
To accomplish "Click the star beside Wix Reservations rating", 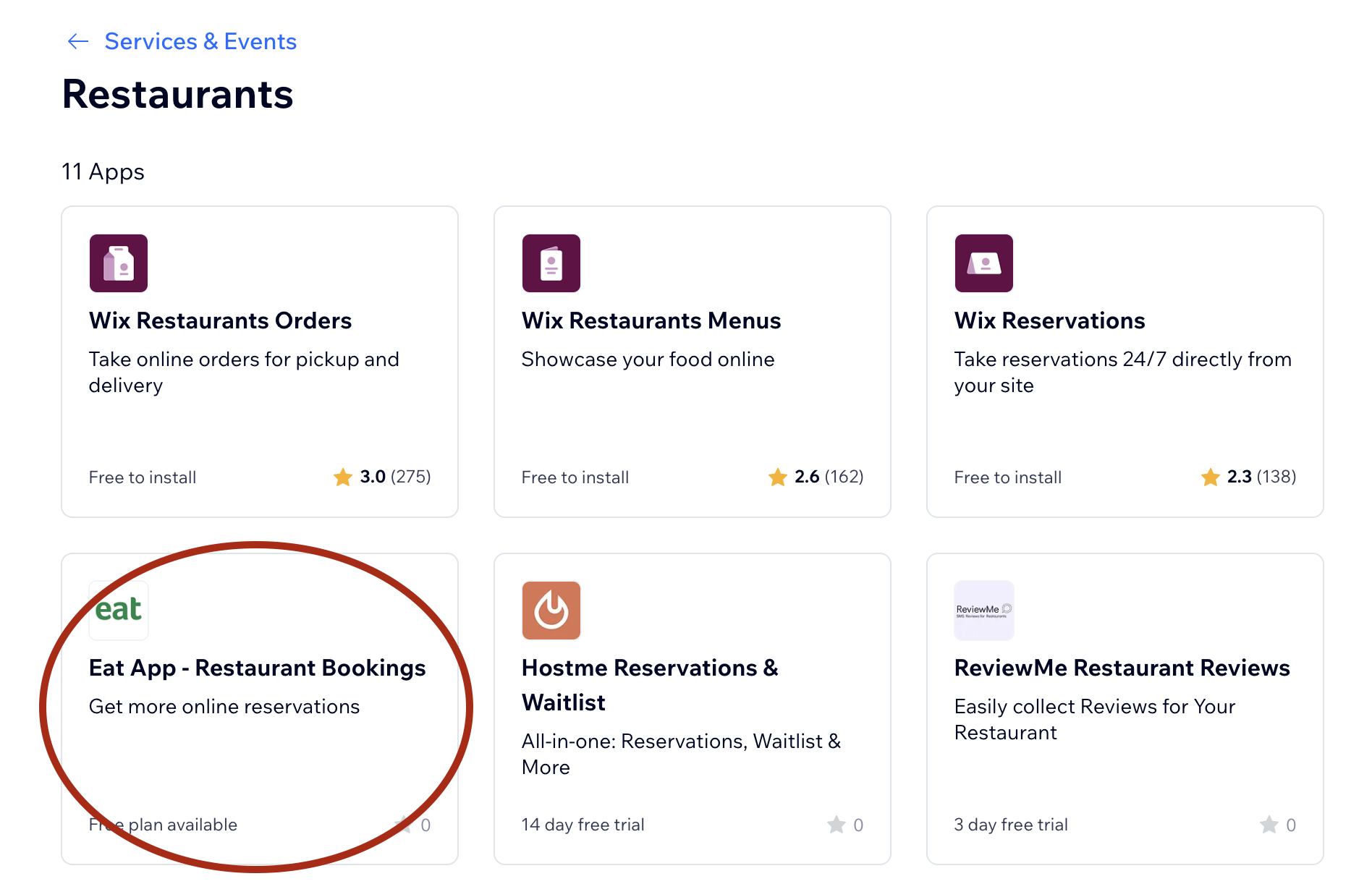I will [x=1209, y=477].
